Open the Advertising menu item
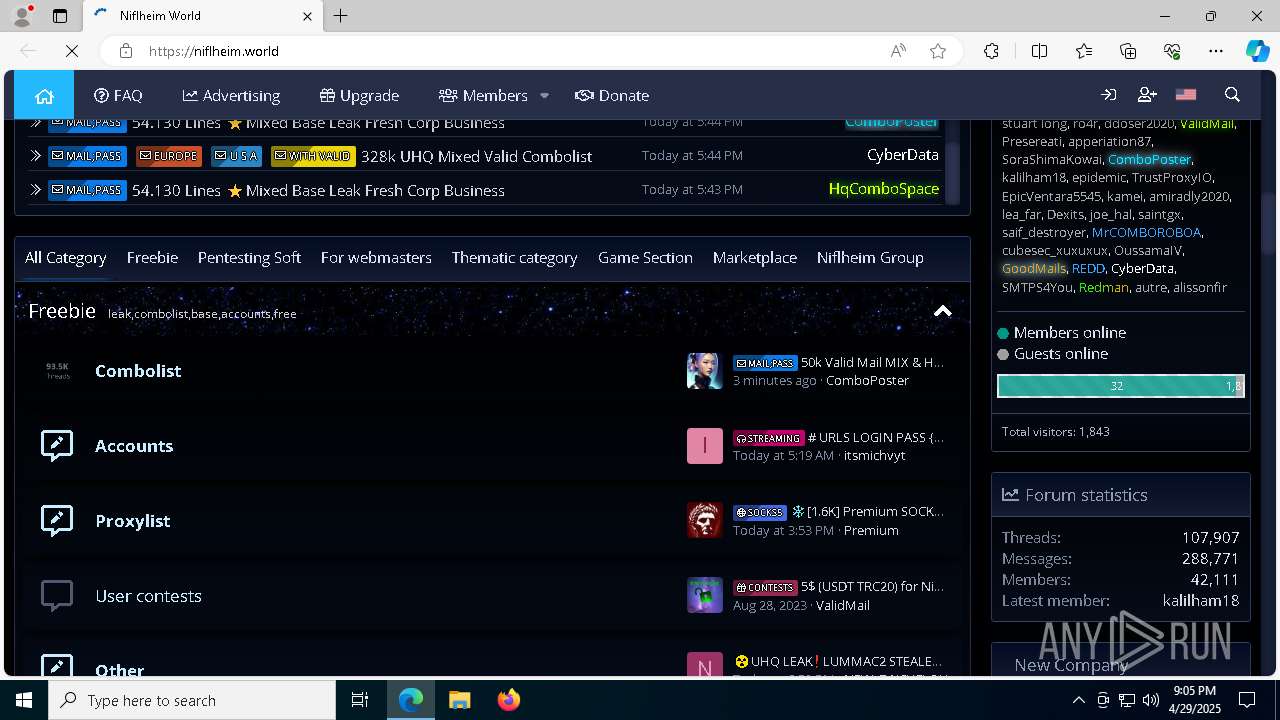Screen dimensions: 1280x720 (x=231, y=96)
